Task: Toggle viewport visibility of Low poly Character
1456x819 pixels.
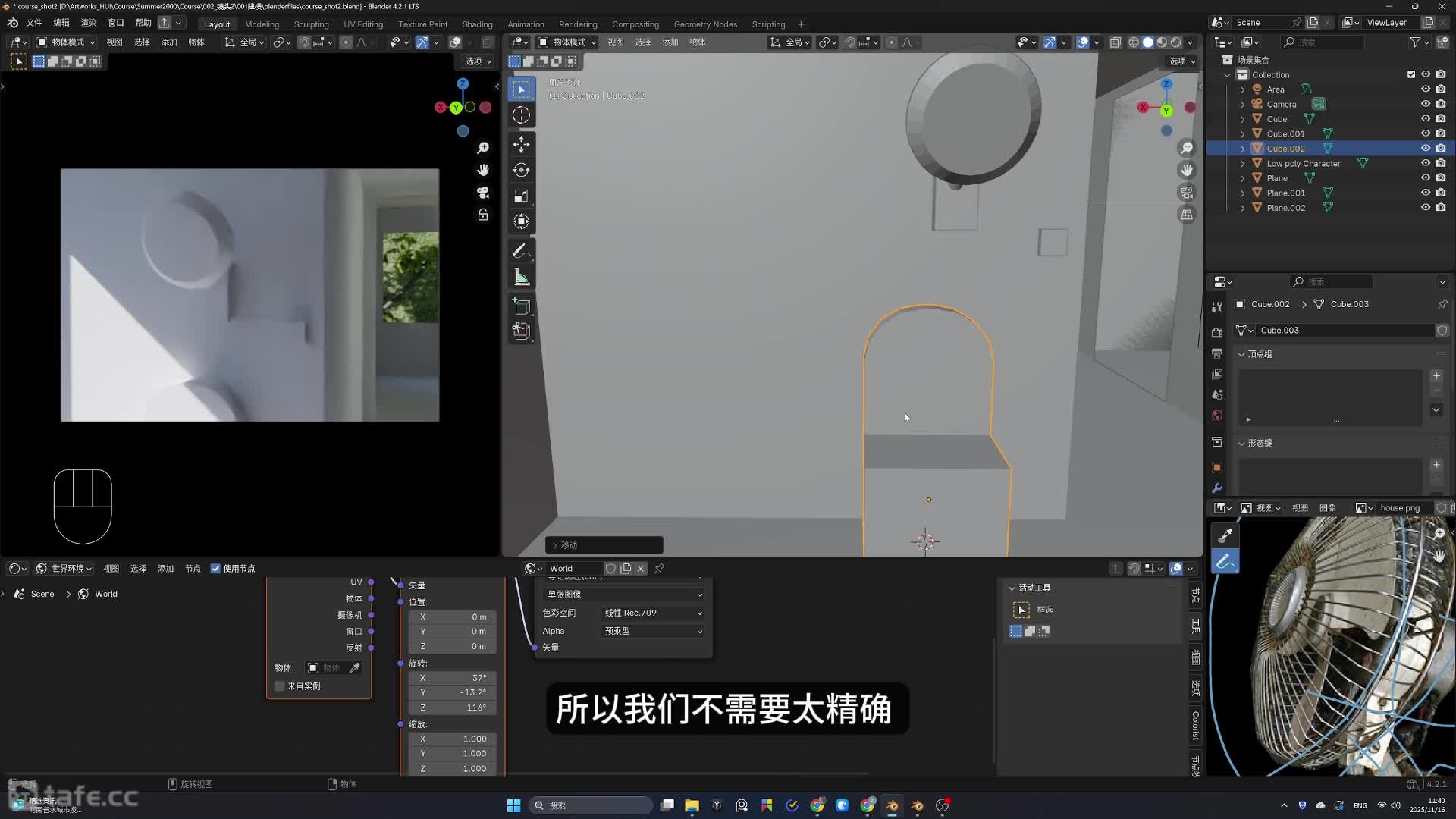Action: pos(1426,163)
